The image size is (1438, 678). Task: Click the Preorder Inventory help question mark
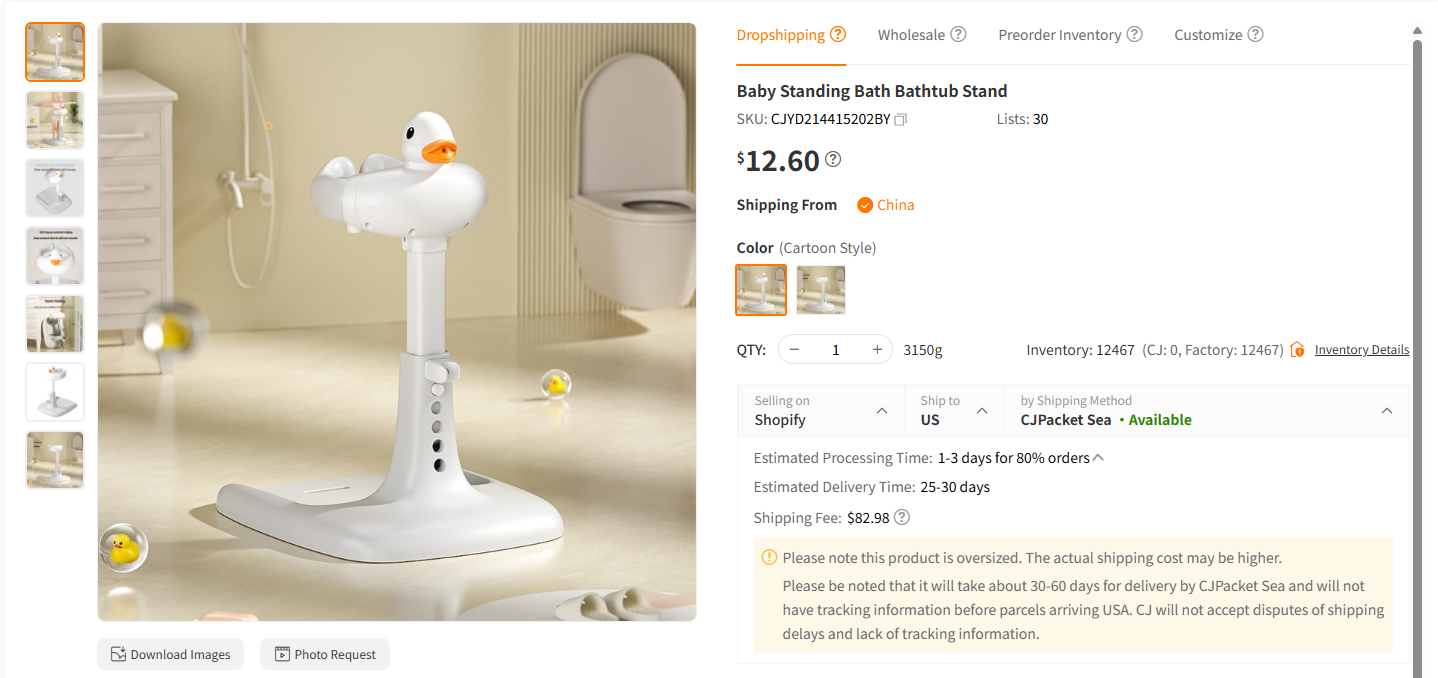1136,33
